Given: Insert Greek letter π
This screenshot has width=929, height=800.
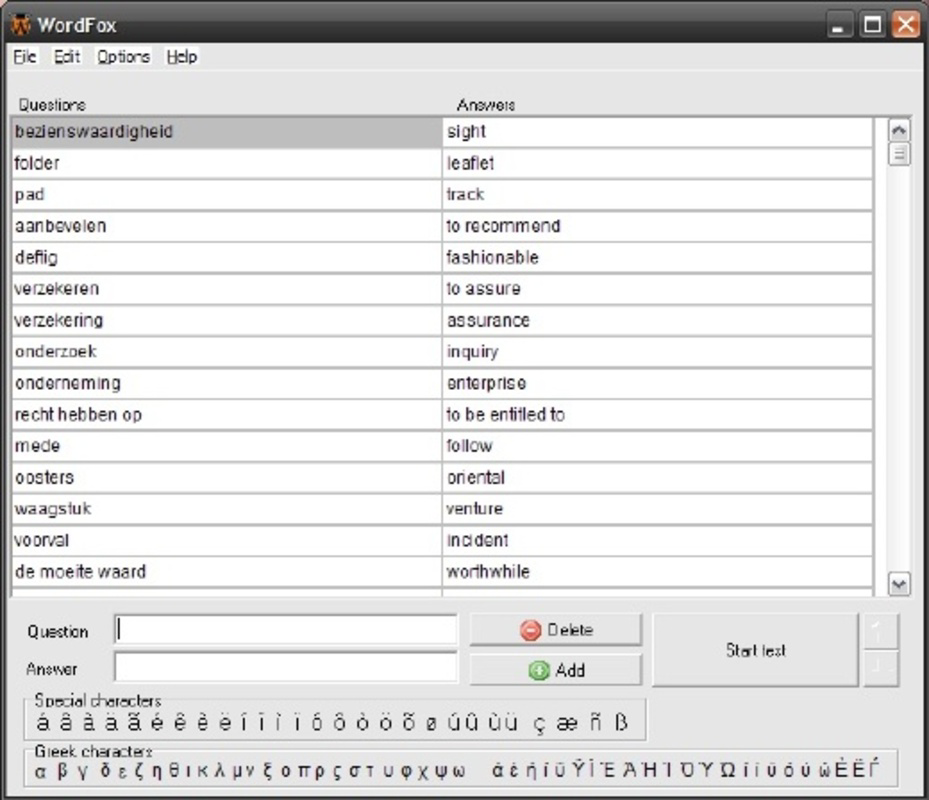Looking at the screenshot, I should 303,771.
